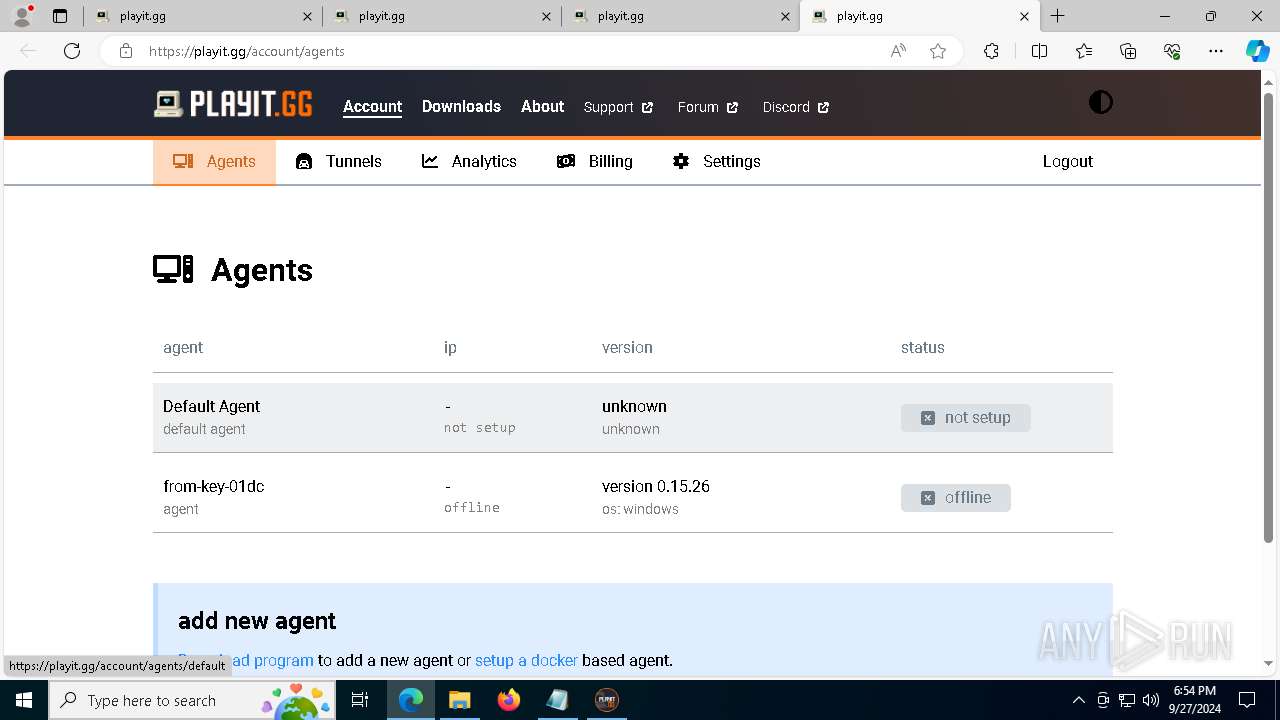Click the setup a docker link
1280x720 pixels.
[526, 660]
